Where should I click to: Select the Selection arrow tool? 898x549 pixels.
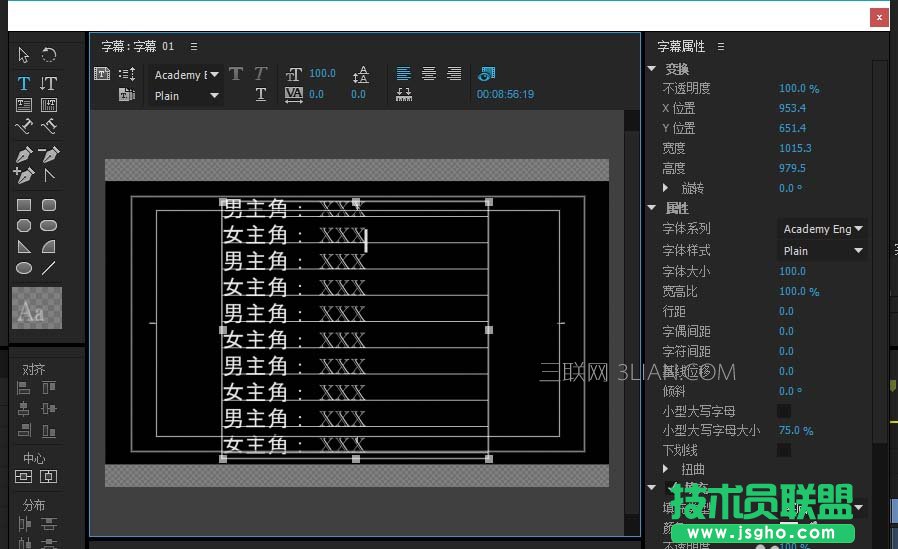click(23, 55)
